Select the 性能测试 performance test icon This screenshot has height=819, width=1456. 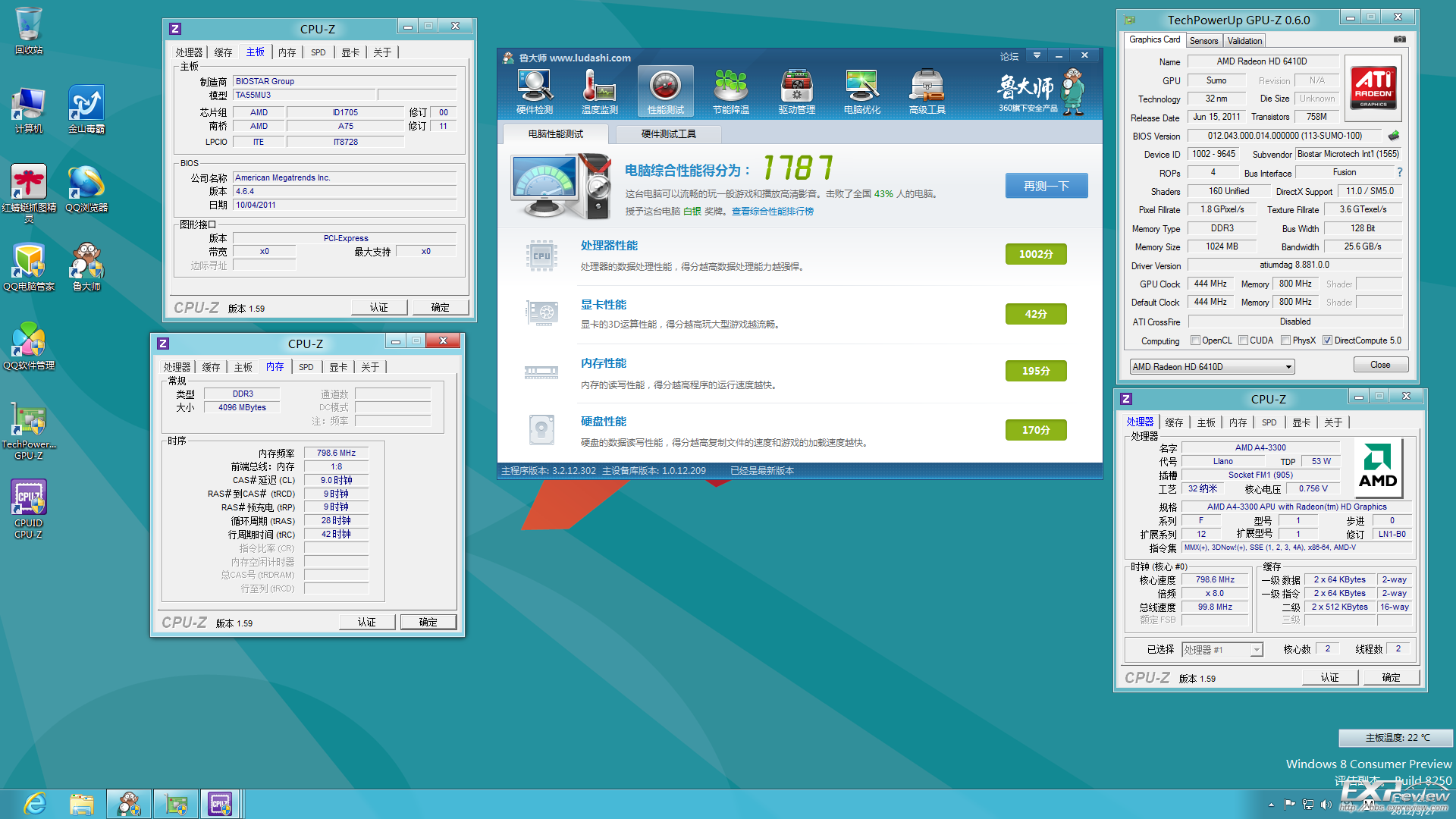(666, 91)
